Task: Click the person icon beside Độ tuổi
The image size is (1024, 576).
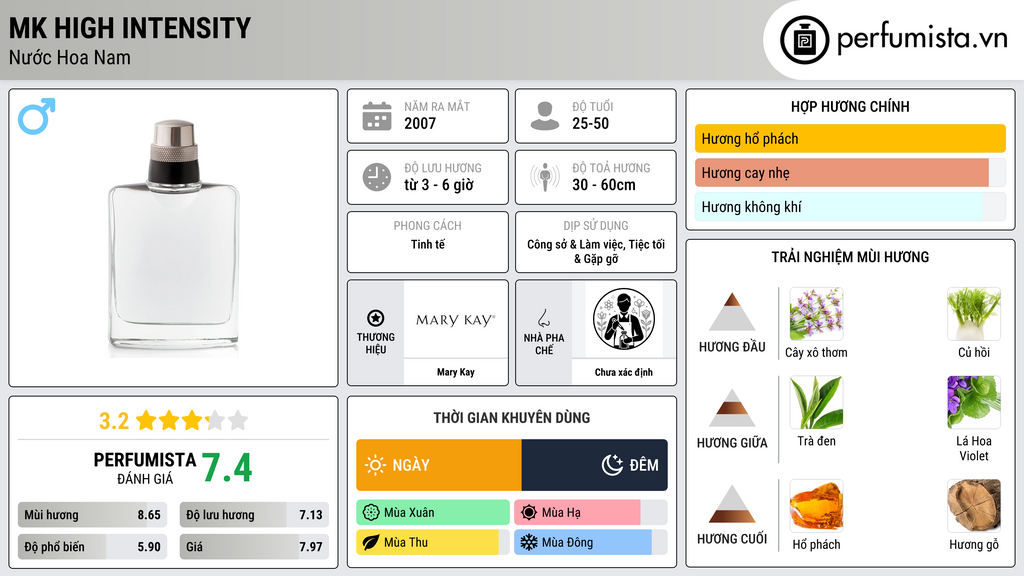Action: [x=545, y=116]
